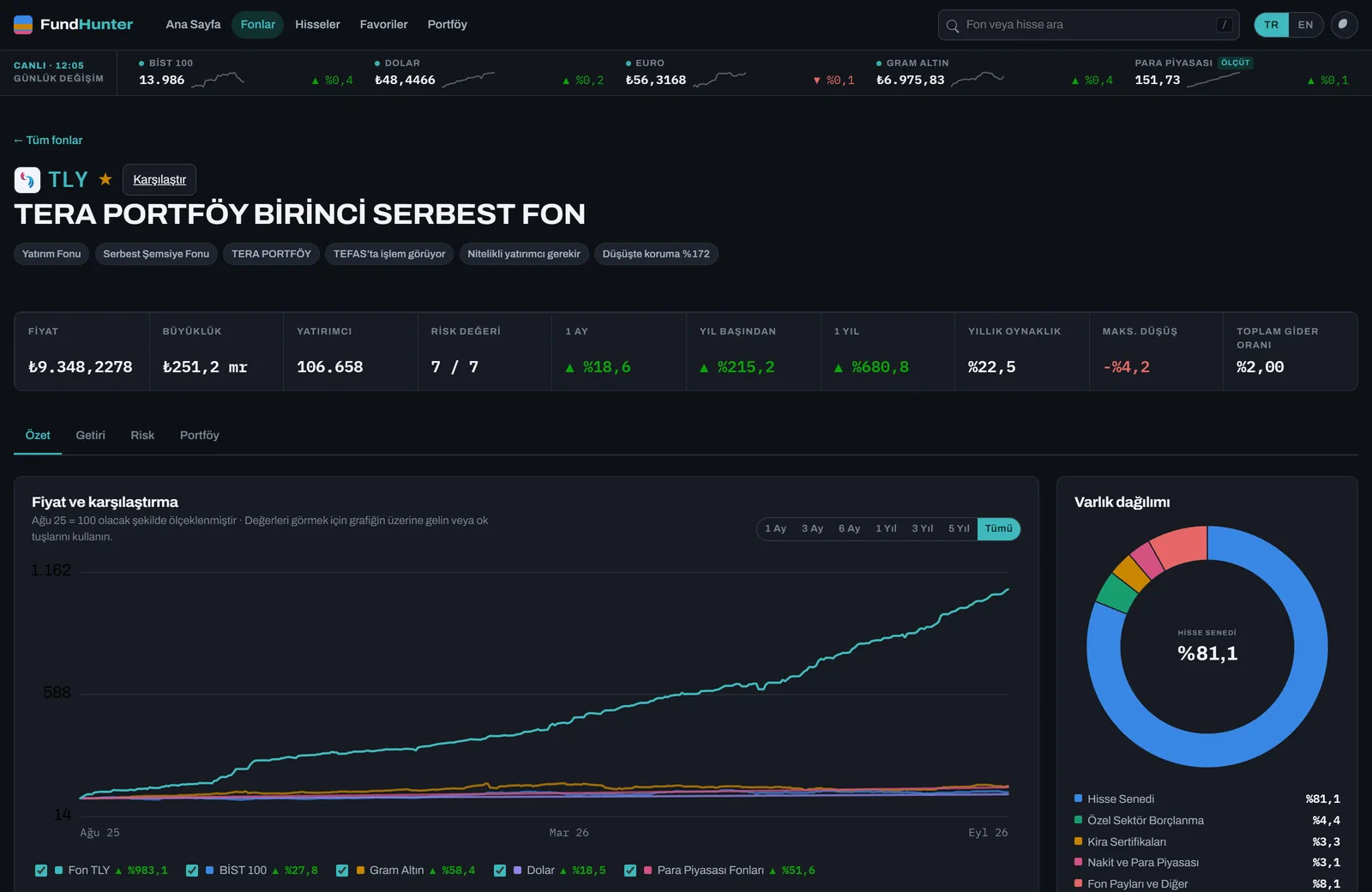This screenshot has height=892, width=1372.
Task: Click the Kira Sertifikaları orange swatch
Action: pyautogui.click(x=1079, y=841)
